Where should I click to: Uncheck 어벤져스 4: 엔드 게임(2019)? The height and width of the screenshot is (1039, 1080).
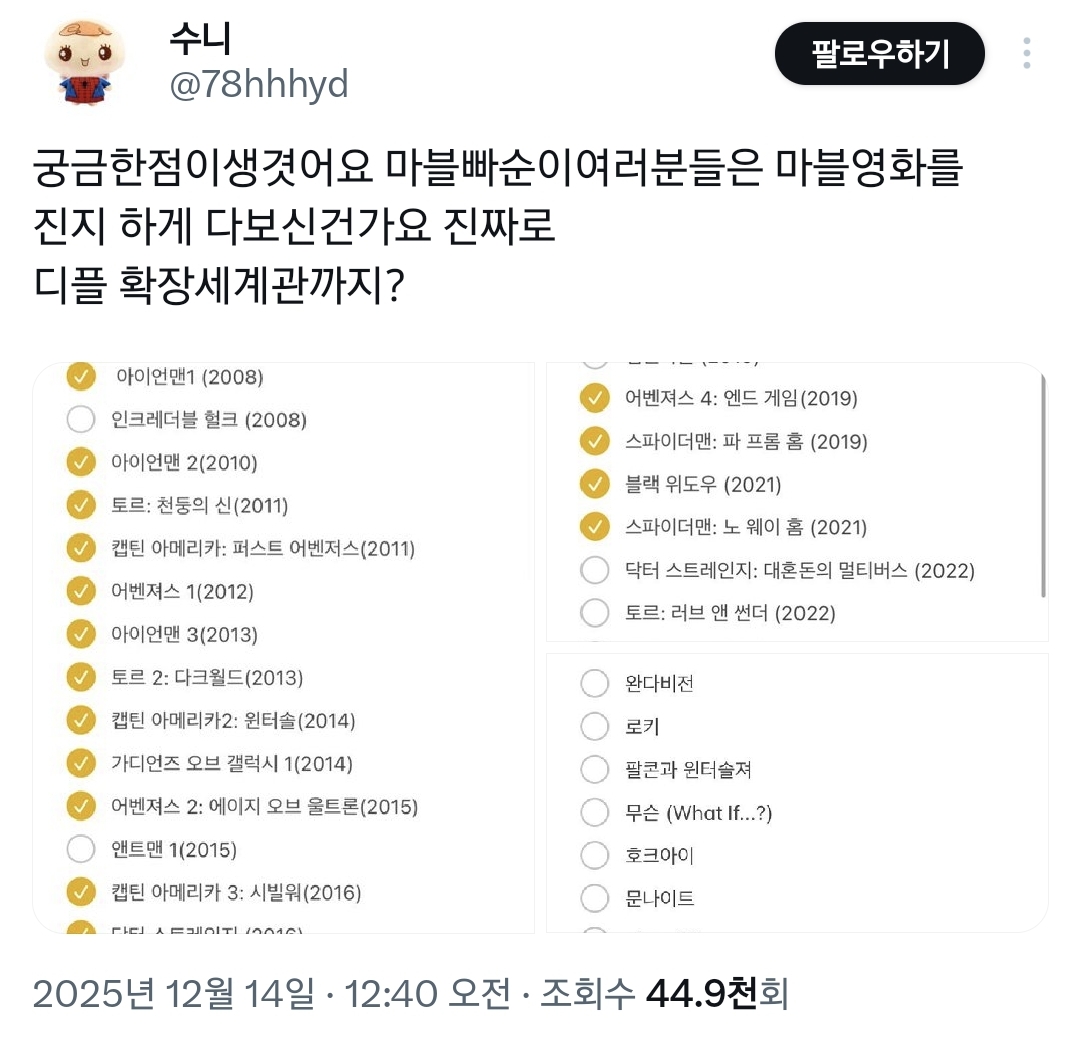pyautogui.click(x=595, y=398)
